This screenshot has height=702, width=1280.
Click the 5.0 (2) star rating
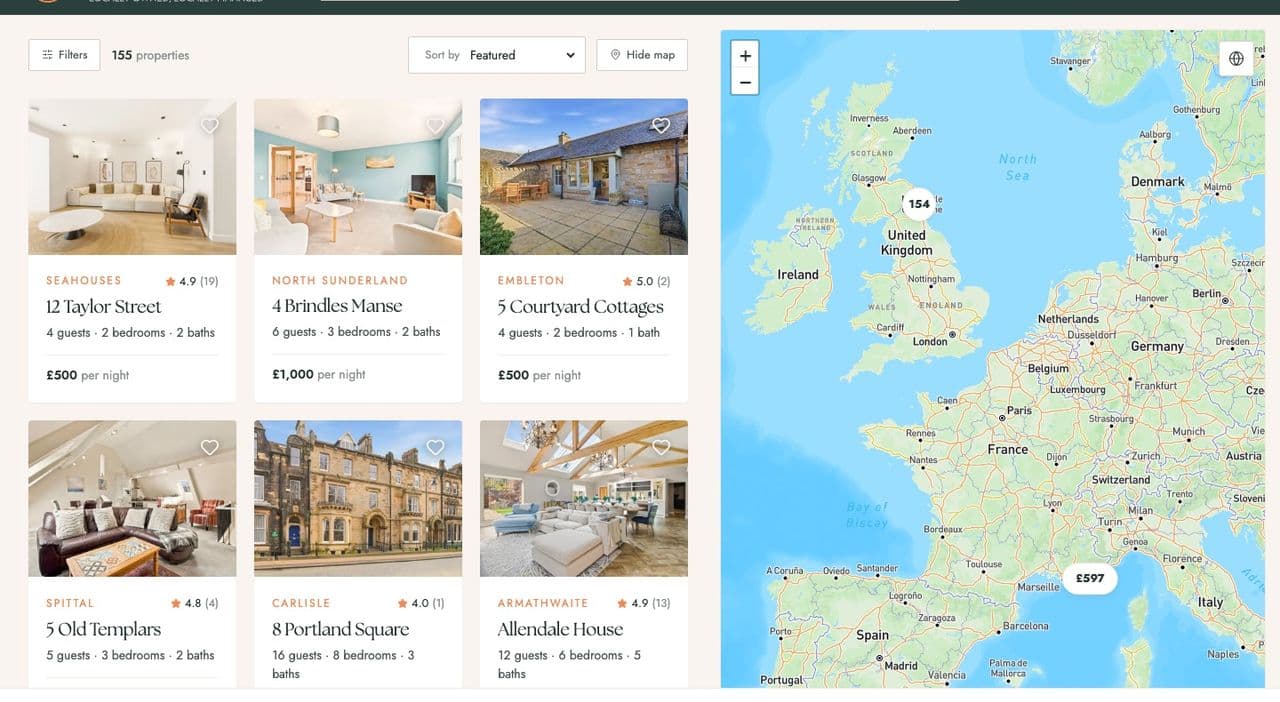pos(646,281)
